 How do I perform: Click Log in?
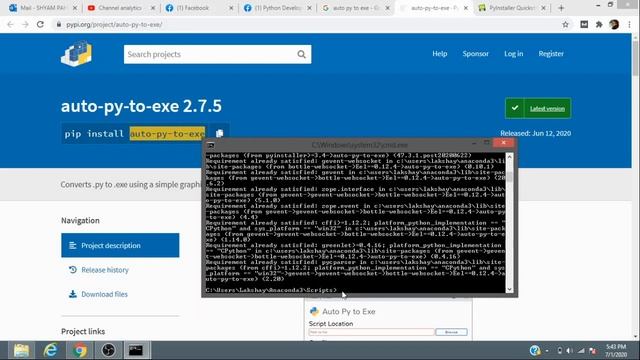pos(513,53)
